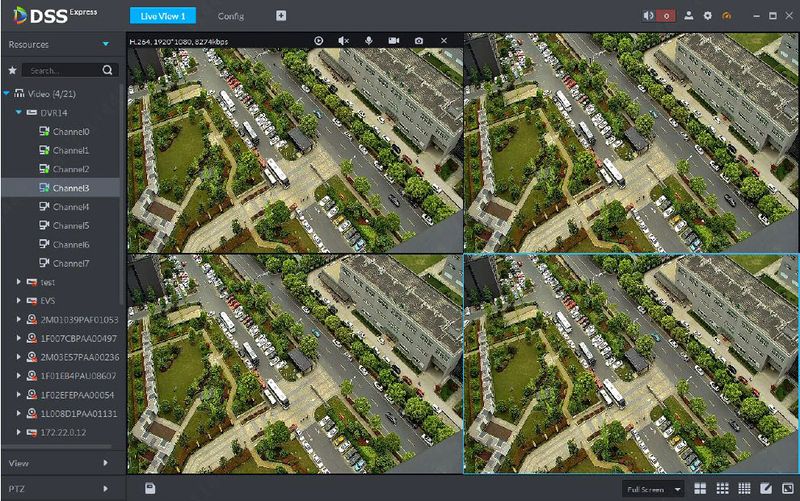Start local recording with camcorder icon

coord(393,41)
